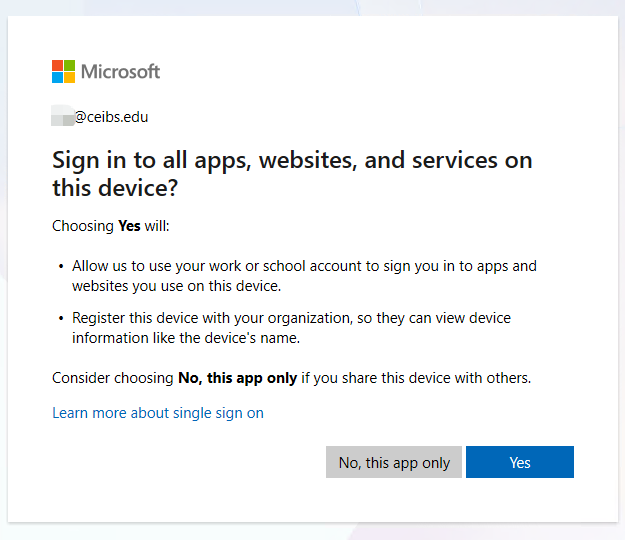Click the Microsoft wordmark text
The height and width of the screenshot is (540, 625).
coord(120,72)
